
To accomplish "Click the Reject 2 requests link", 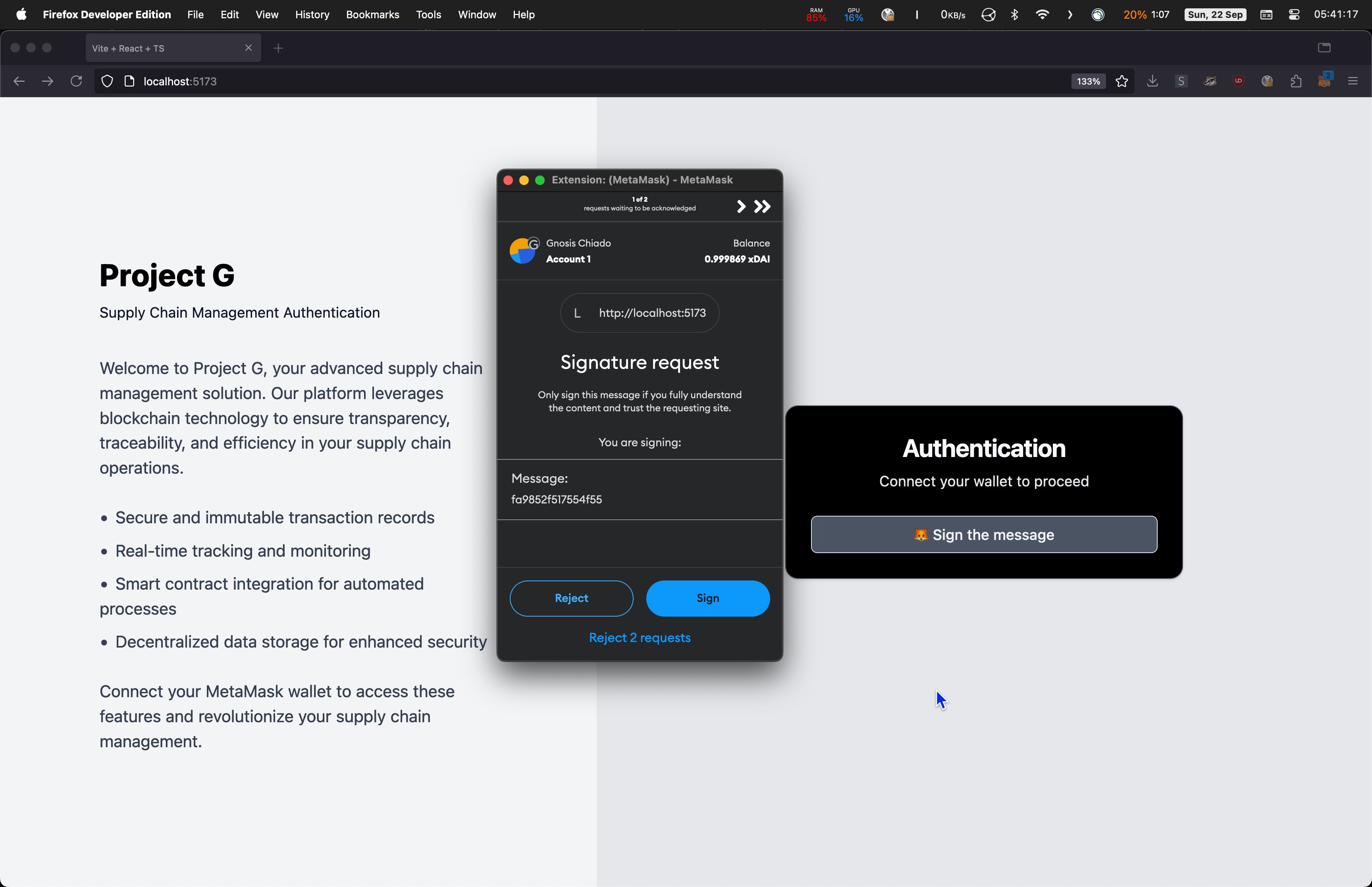I will coord(640,638).
